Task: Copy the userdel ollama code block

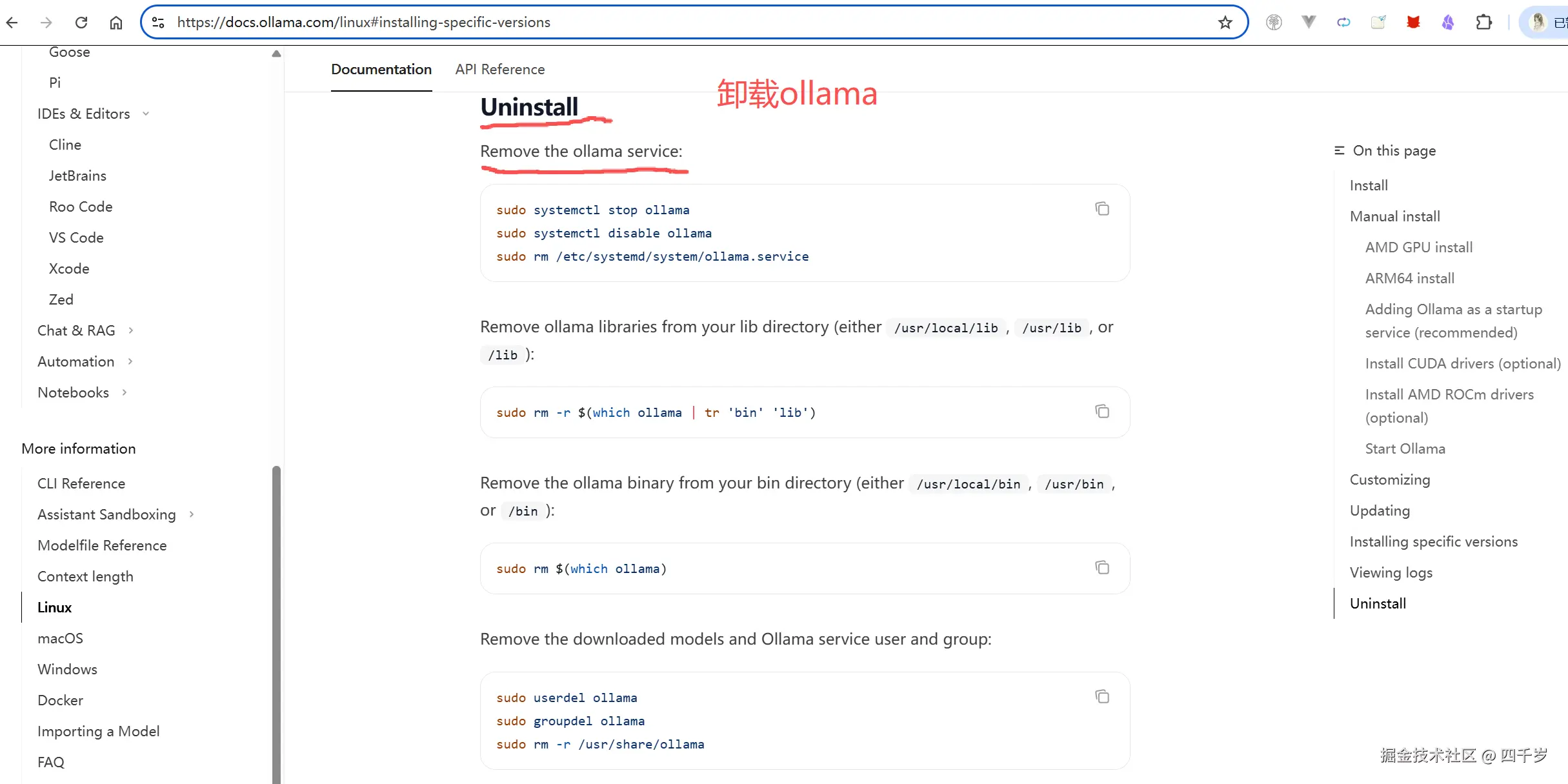Action: (1101, 696)
